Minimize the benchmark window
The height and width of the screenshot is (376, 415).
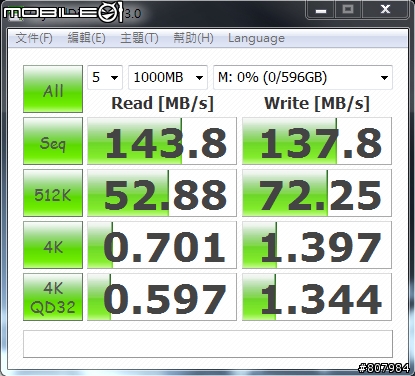point(320,10)
